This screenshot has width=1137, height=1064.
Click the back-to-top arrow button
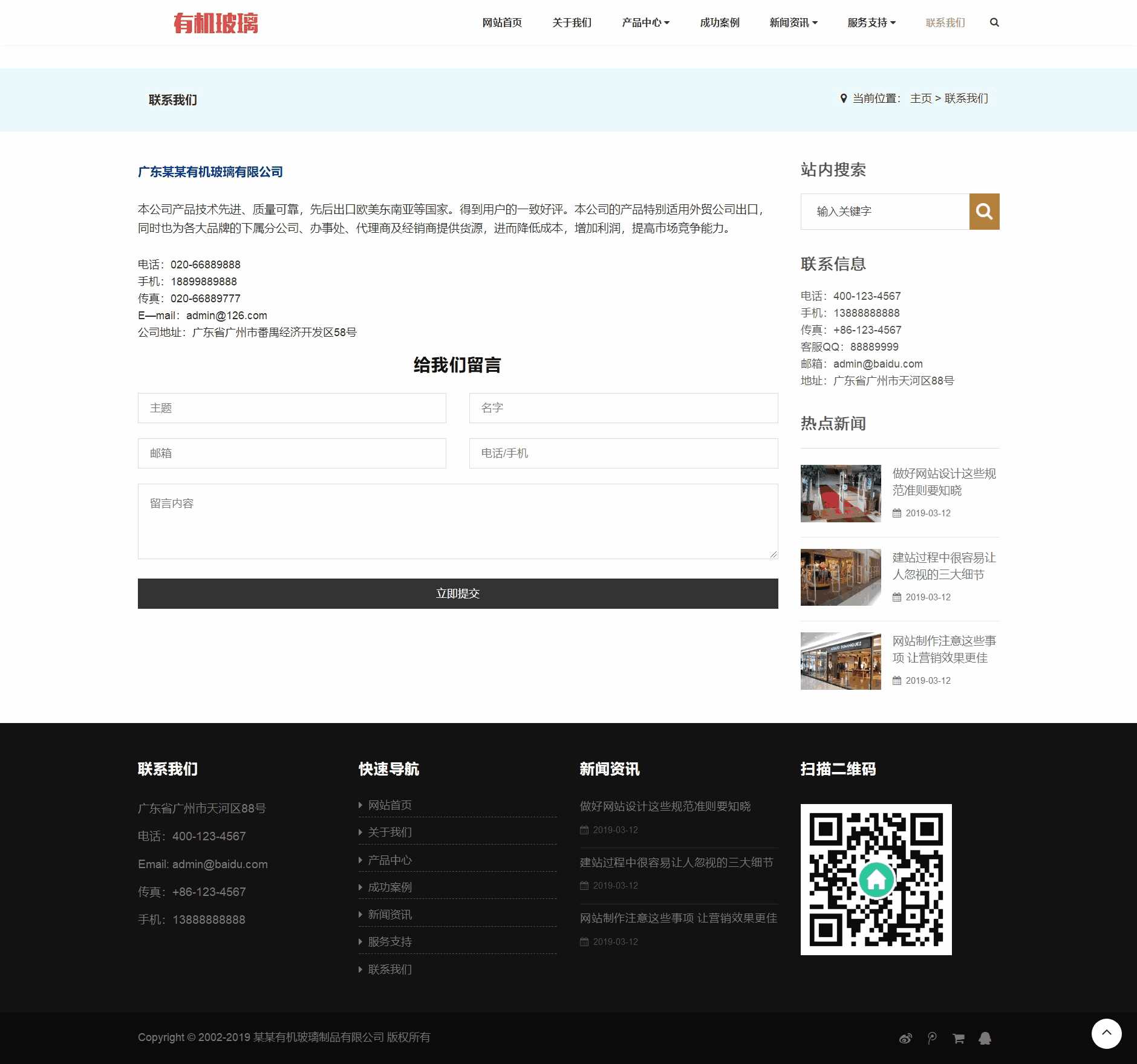coord(1107,1034)
